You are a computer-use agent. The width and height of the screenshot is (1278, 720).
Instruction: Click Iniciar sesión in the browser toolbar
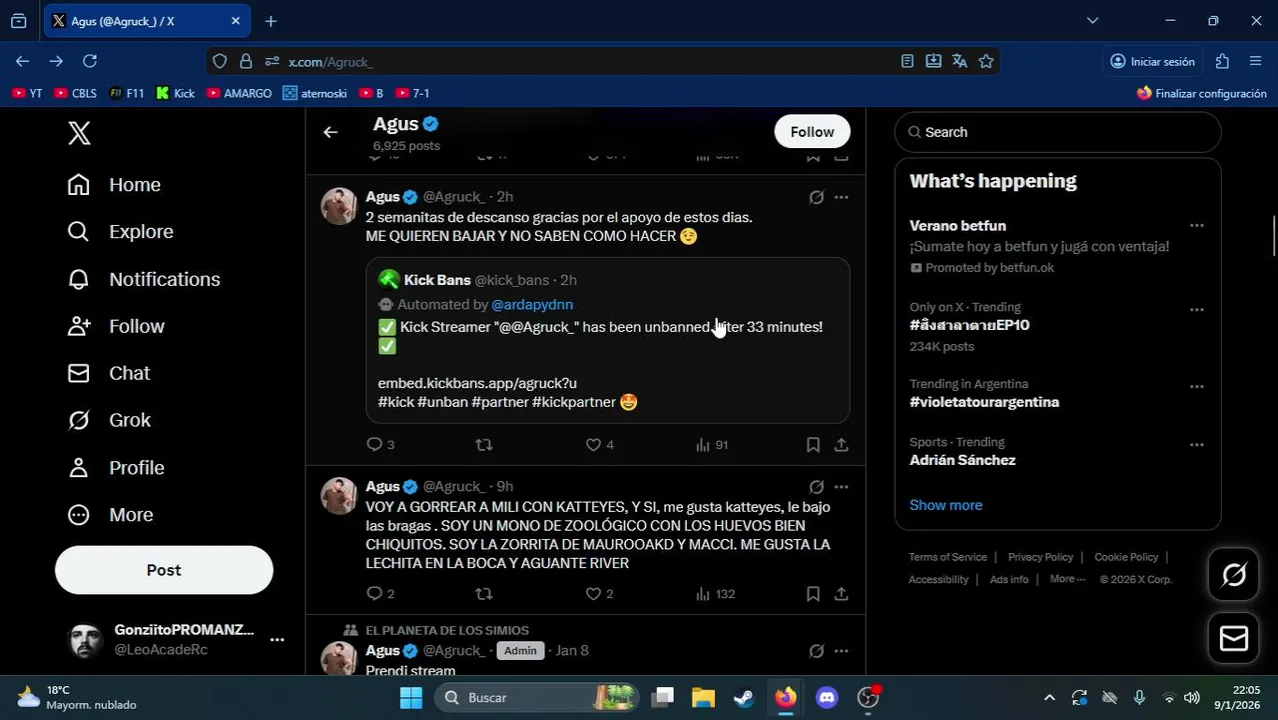pyautogui.click(x=1152, y=61)
